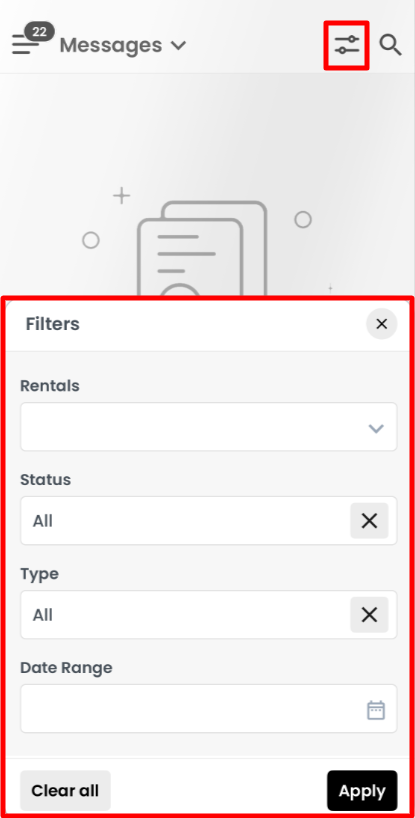Screen dimensions: 415x818
Task: Apply the selected filters
Action: 362,791
